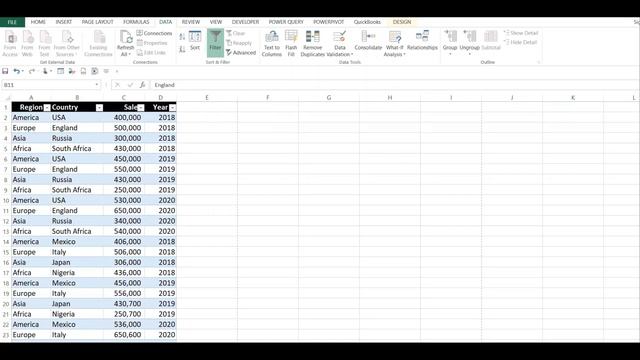Switch to the HOME tab
Screen dimensions: 640x360
point(38,22)
